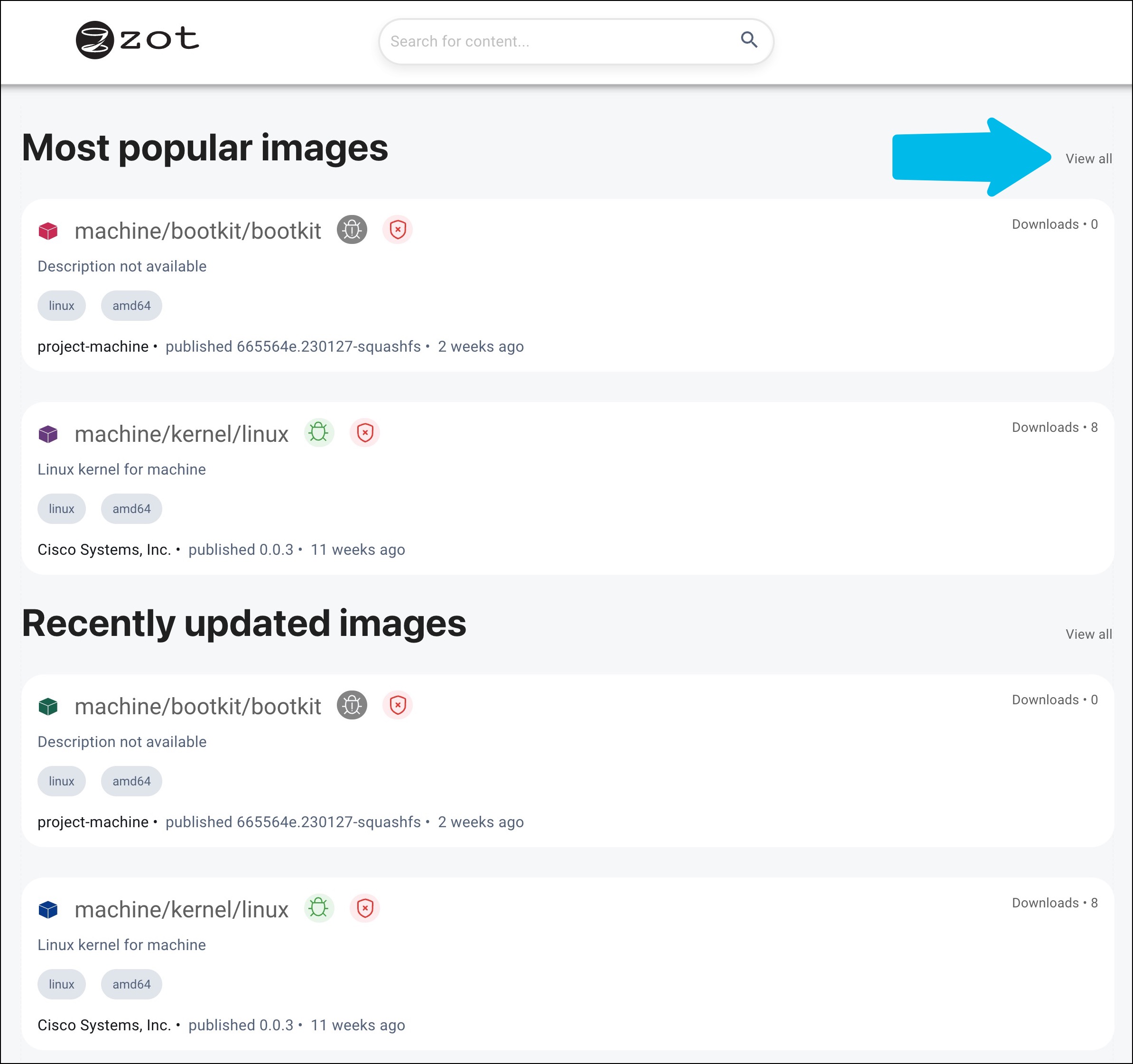Click the search magnifier icon in the search bar
1133x1064 pixels.
click(749, 41)
